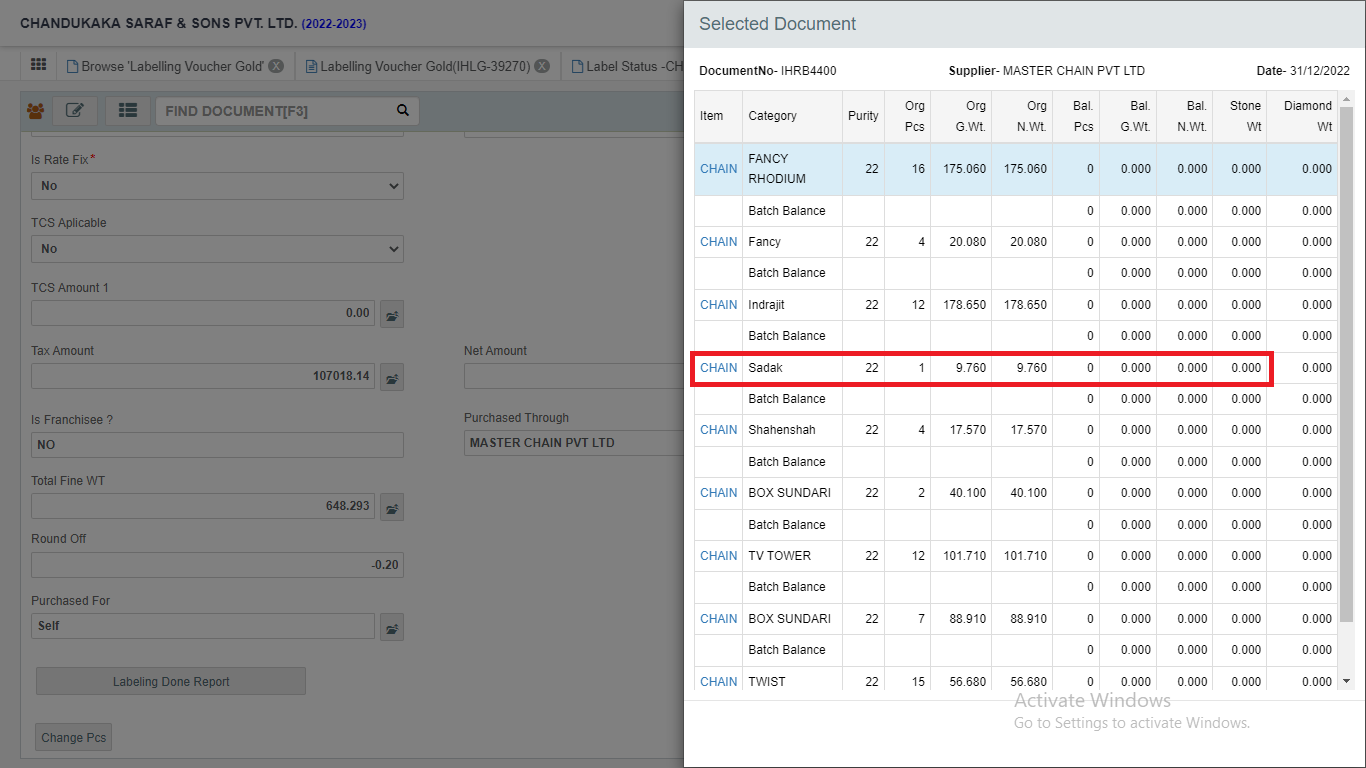This screenshot has height=768, width=1366.
Task: Click the 101.710 Org G.Wt. value
Action: (x=964, y=556)
